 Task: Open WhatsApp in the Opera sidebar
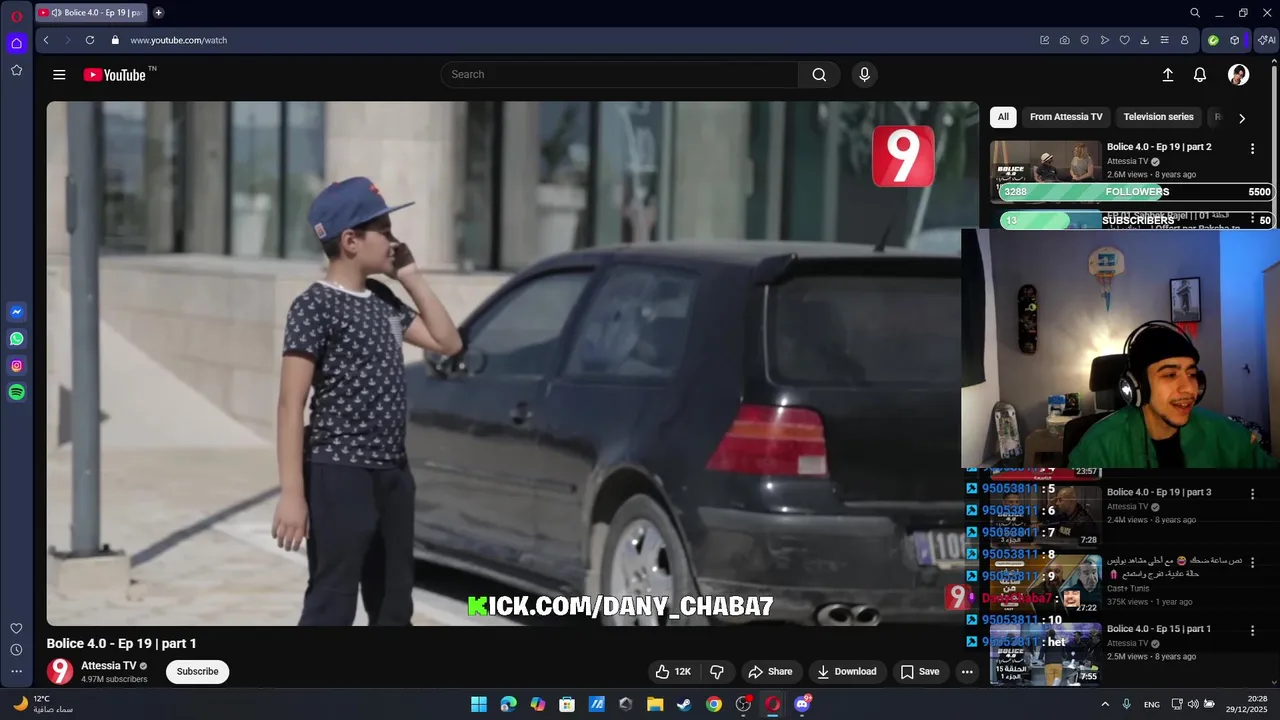[16, 339]
